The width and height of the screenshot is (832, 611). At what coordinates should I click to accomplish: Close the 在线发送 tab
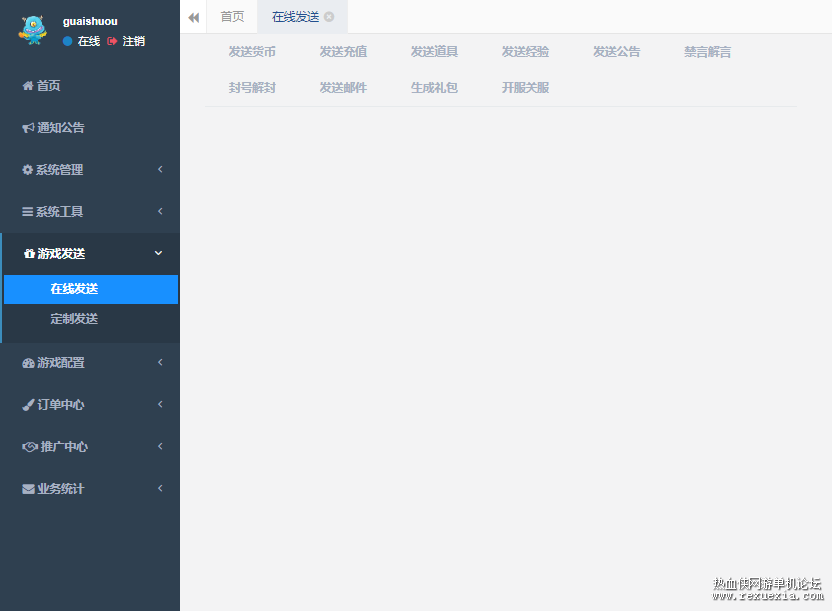(329, 17)
